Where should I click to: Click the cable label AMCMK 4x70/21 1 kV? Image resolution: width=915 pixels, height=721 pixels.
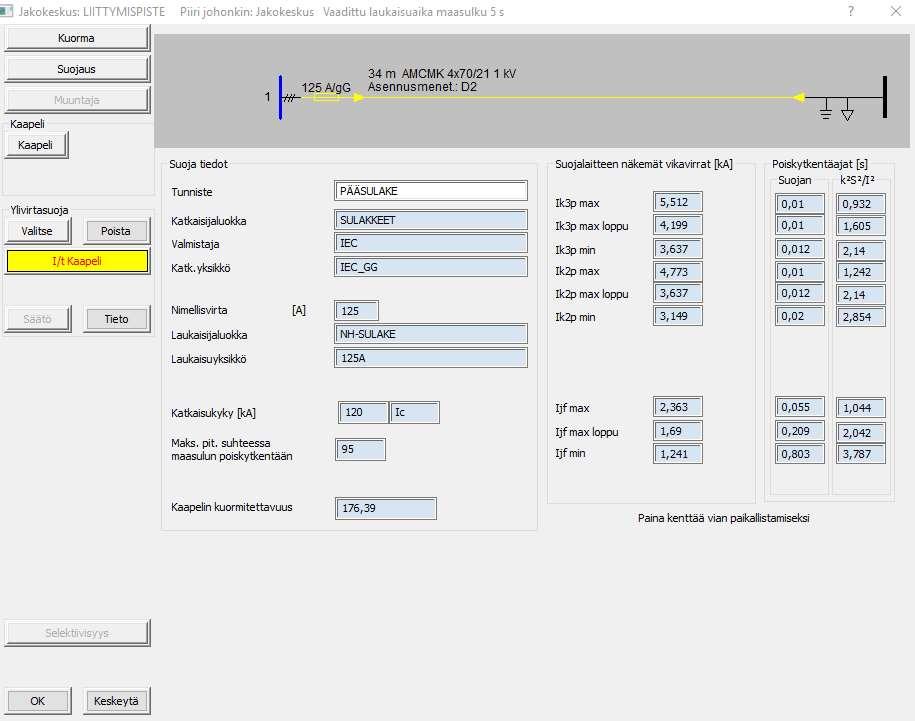tap(459, 74)
